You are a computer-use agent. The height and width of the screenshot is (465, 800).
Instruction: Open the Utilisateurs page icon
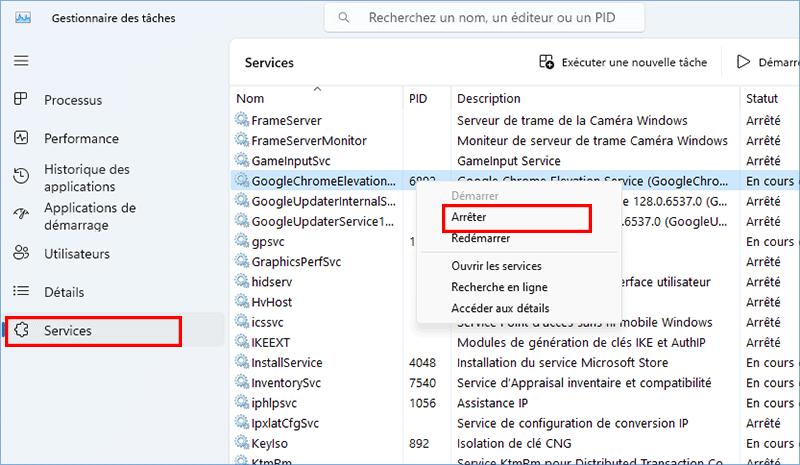[x=21, y=254]
